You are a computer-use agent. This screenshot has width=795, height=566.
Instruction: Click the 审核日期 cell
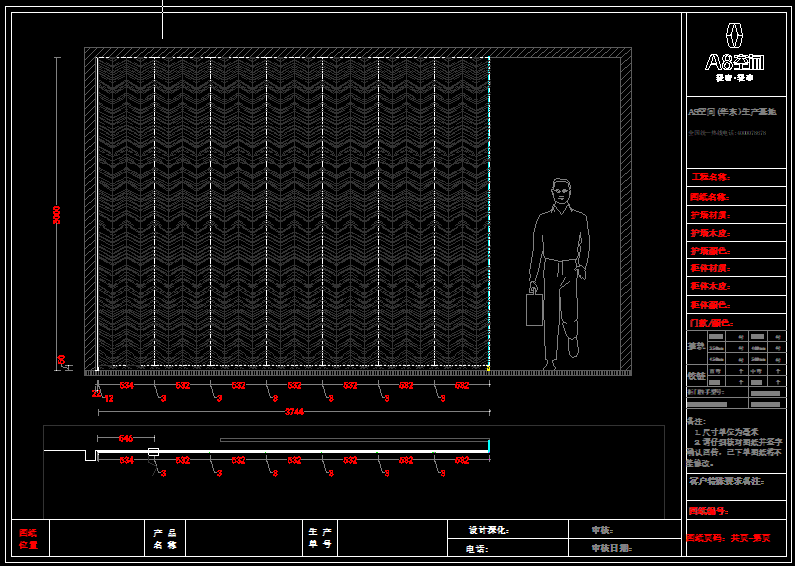coord(612,548)
